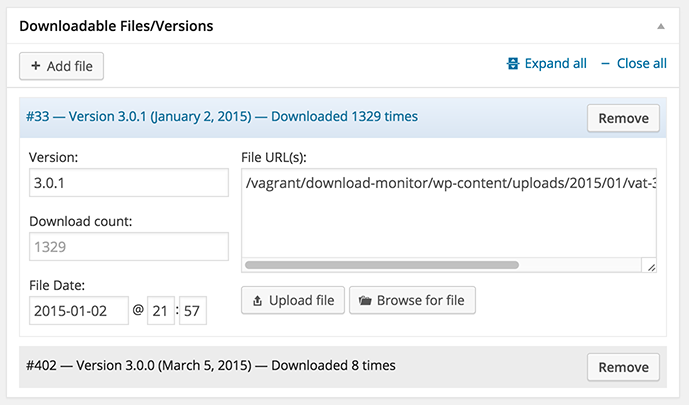Click the minus icon beside Close all
The image size is (689, 405).
pyautogui.click(x=605, y=63)
